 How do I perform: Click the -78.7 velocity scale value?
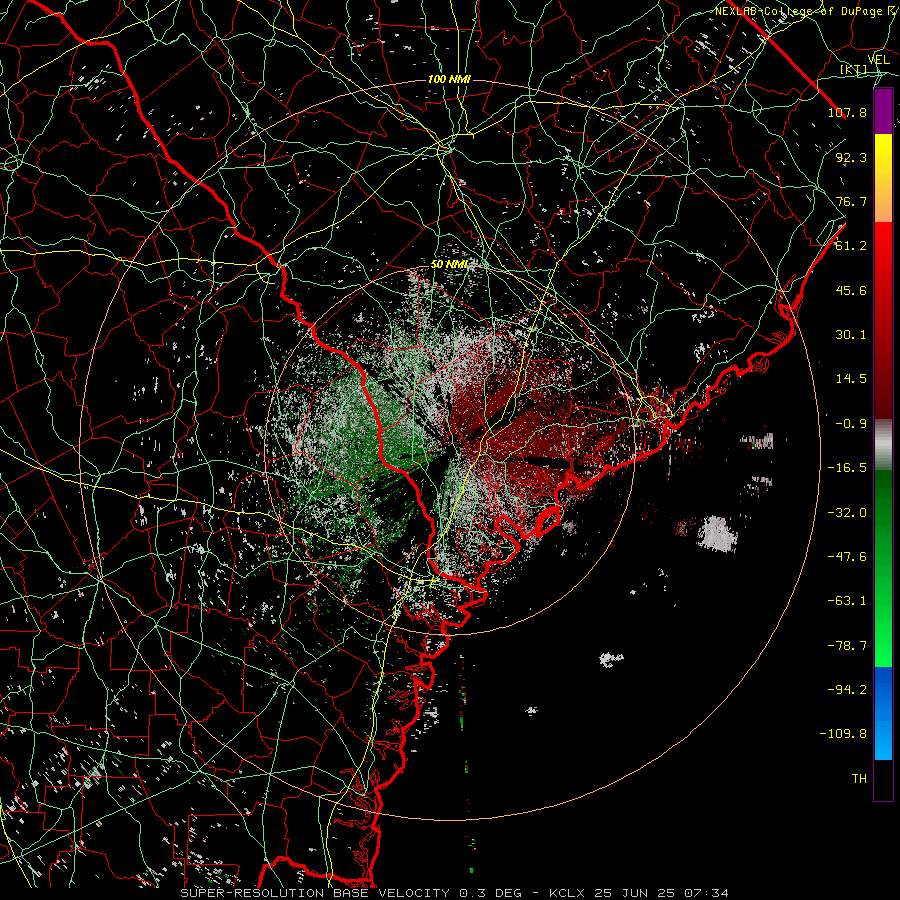(847, 646)
